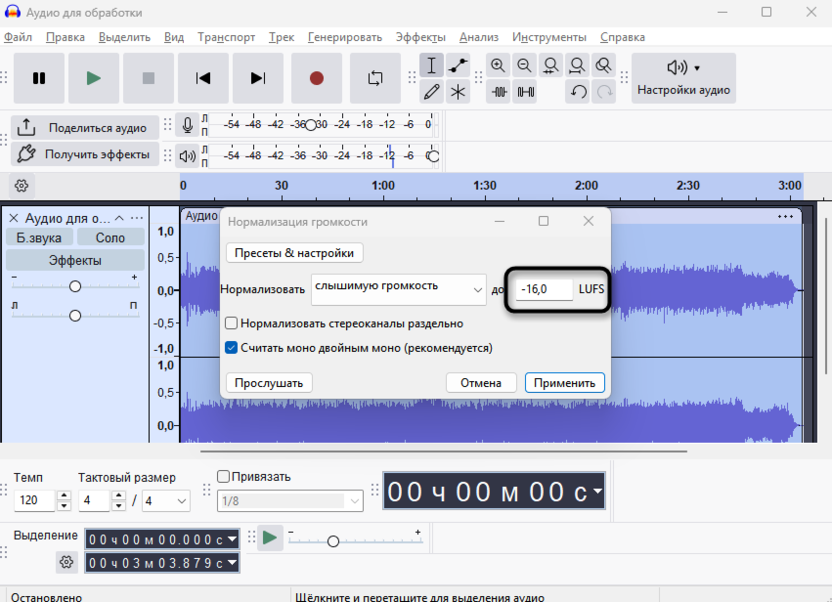Uncheck 'Считать моно двойным моно'
The width and height of the screenshot is (832, 602).
pos(231,347)
